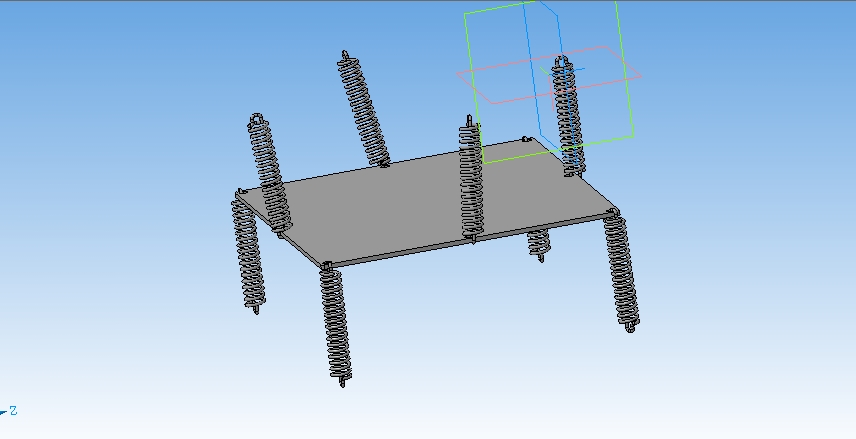Screen dimensions: 856x439
Task: Select the spring inside the coordinate planes
Action: click(568, 117)
